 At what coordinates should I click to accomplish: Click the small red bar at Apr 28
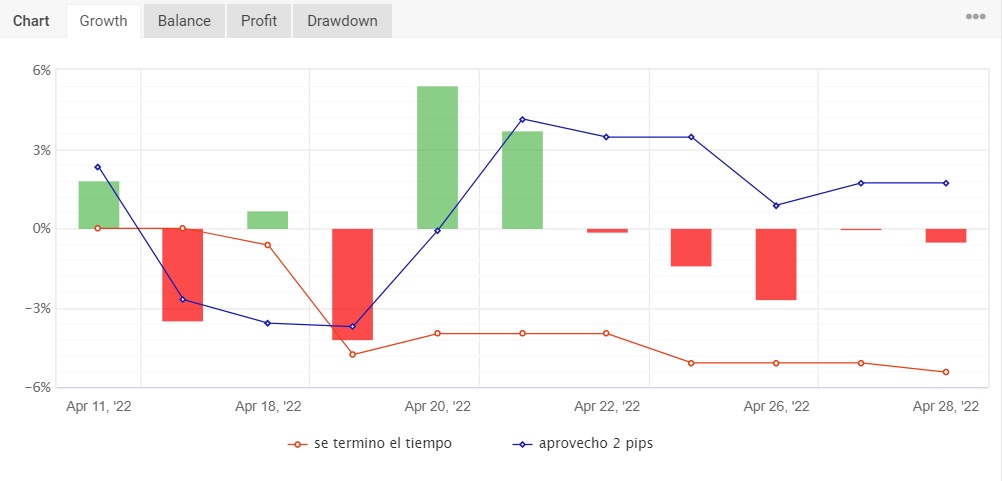tap(946, 236)
